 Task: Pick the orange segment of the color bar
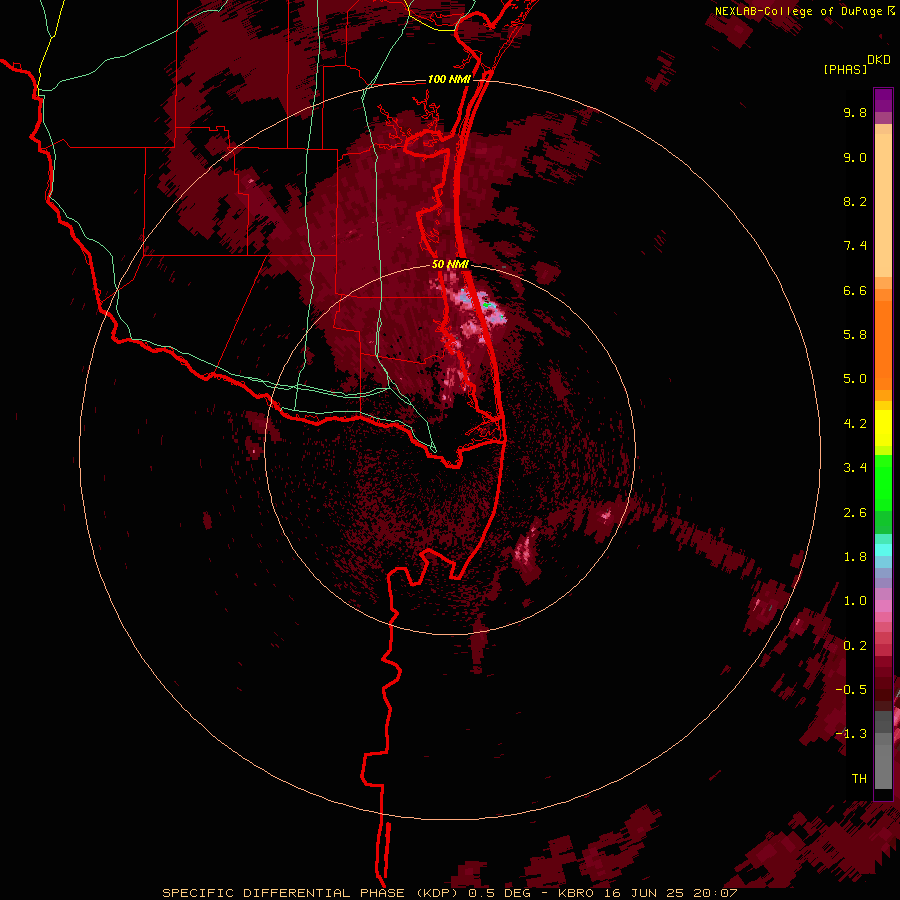(x=883, y=344)
